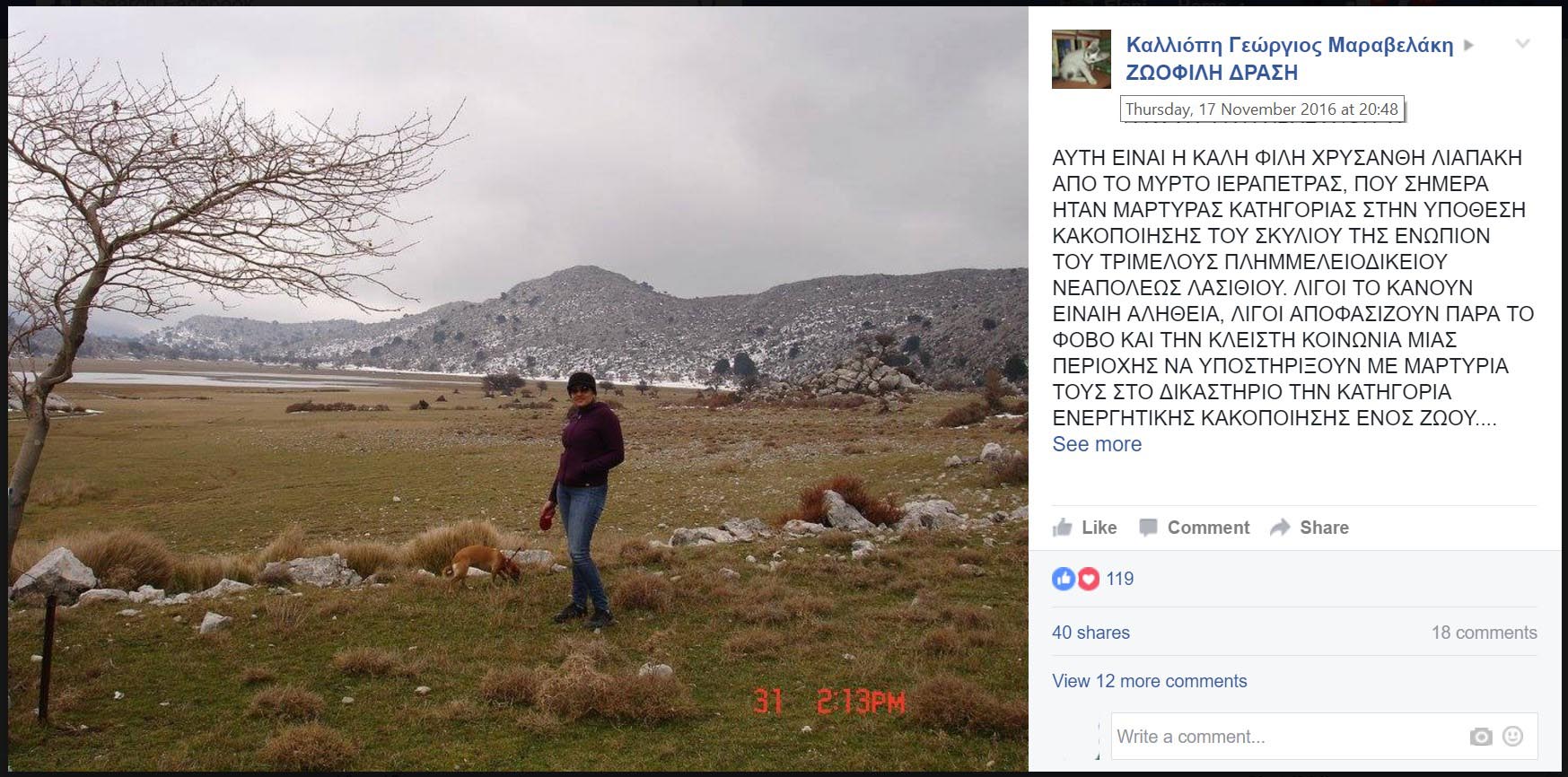Click the smiley emoji icon in comment box
The image size is (1568, 777).
pos(1513,736)
